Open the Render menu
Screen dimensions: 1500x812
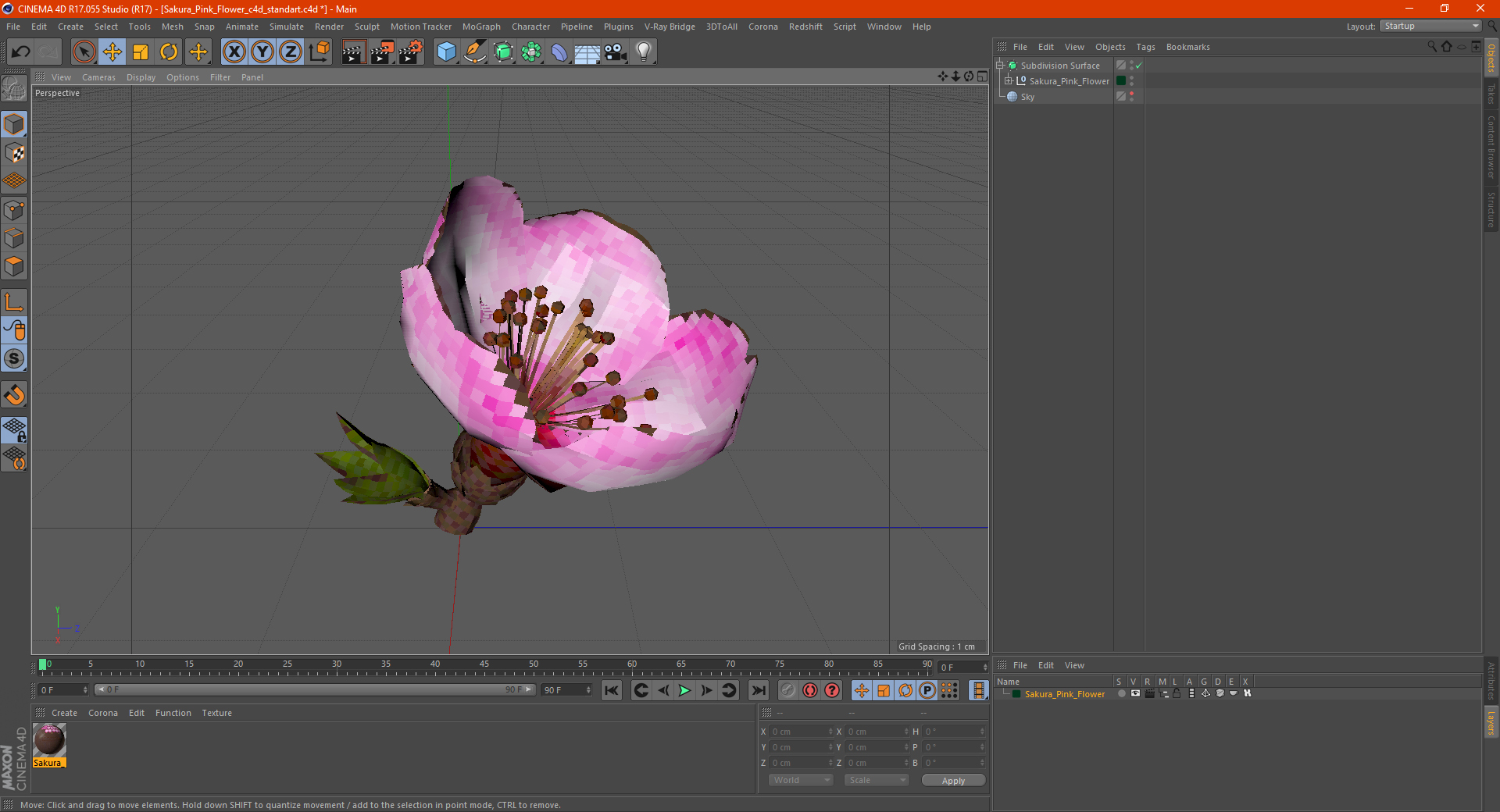pos(329,27)
